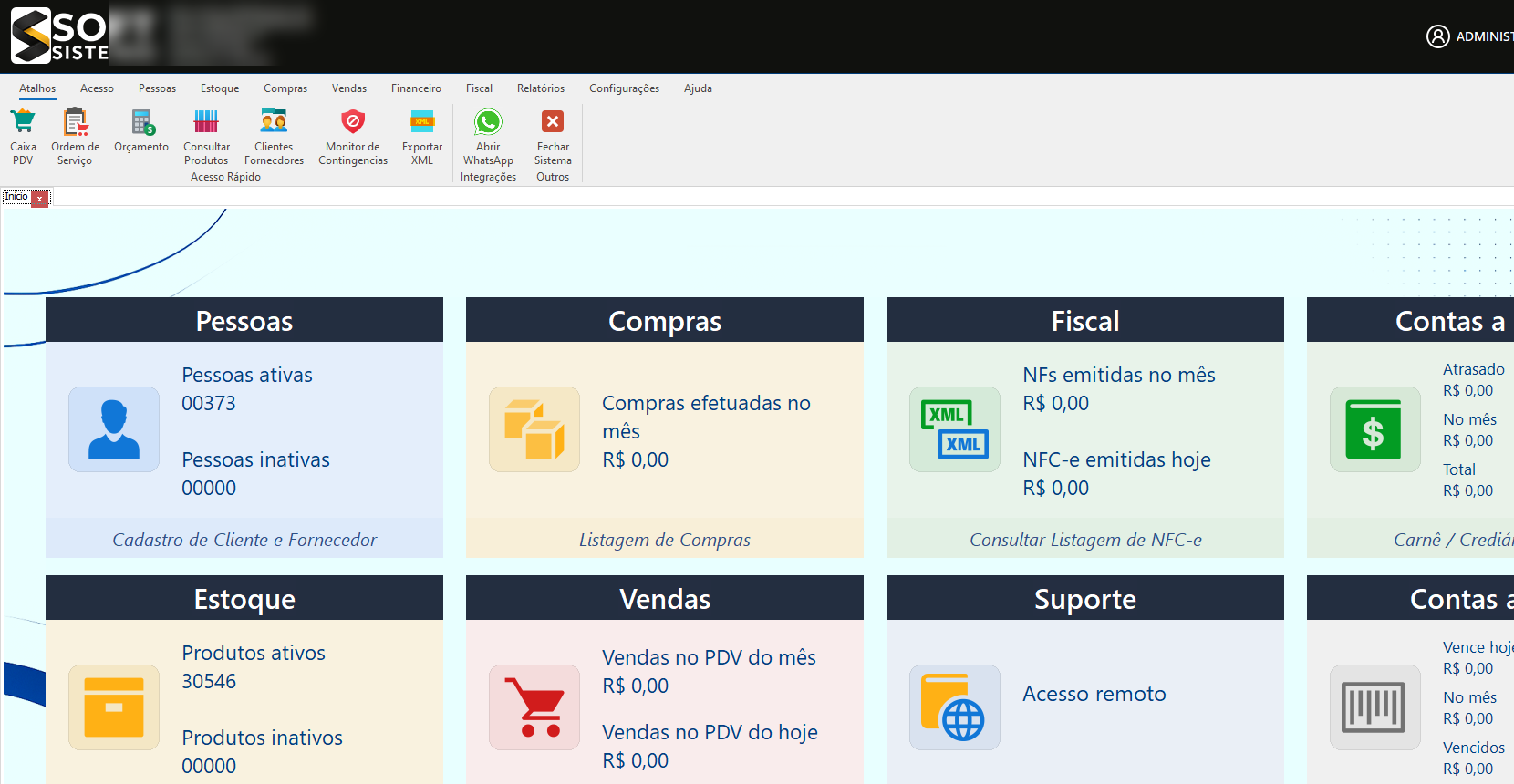Viewport: 1514px width, 784px height.
Task: Open the Estoque menu
Action: click(220, 88)
